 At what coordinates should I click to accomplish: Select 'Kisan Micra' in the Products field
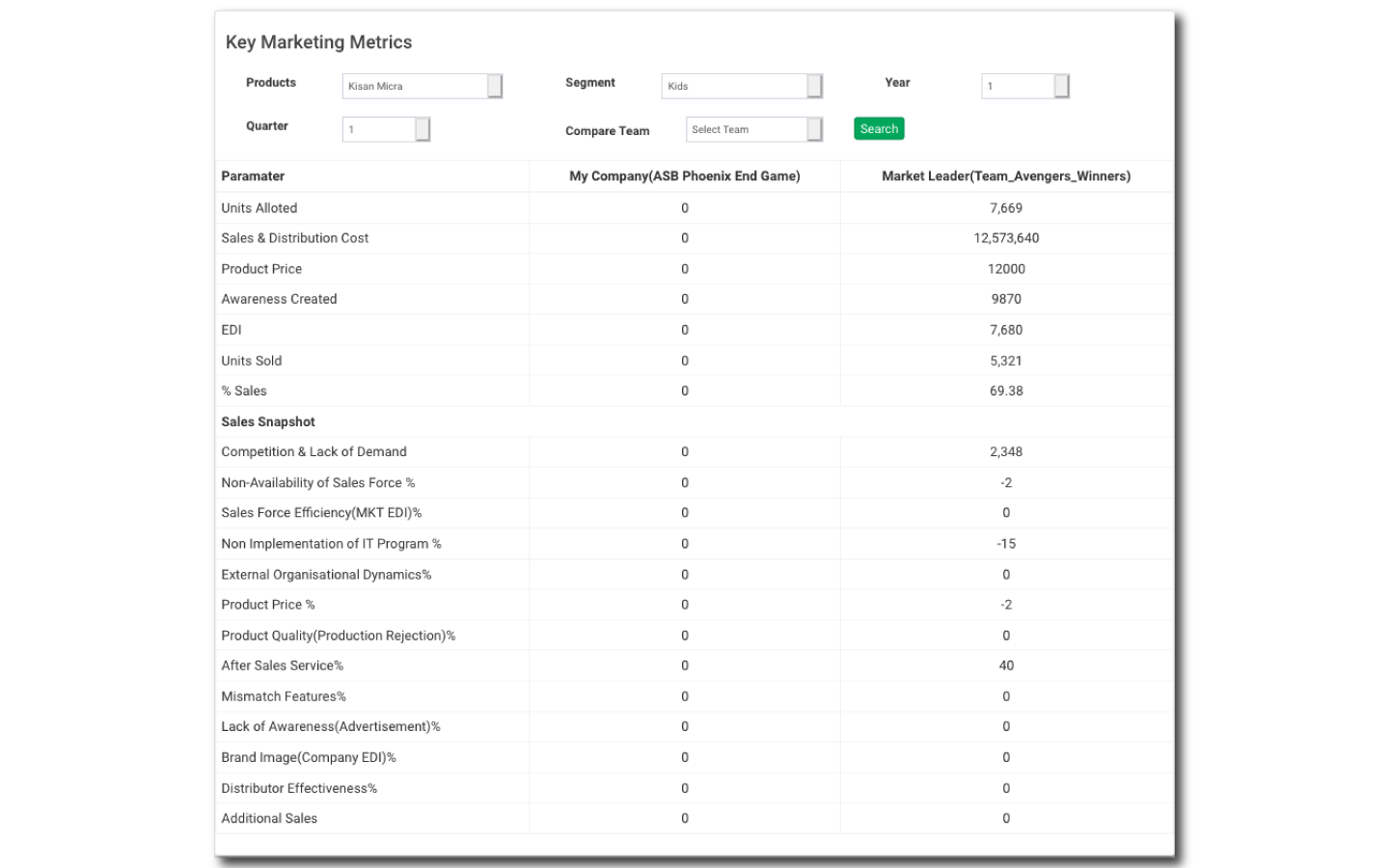pyautogui.click(x=415, y=86)
